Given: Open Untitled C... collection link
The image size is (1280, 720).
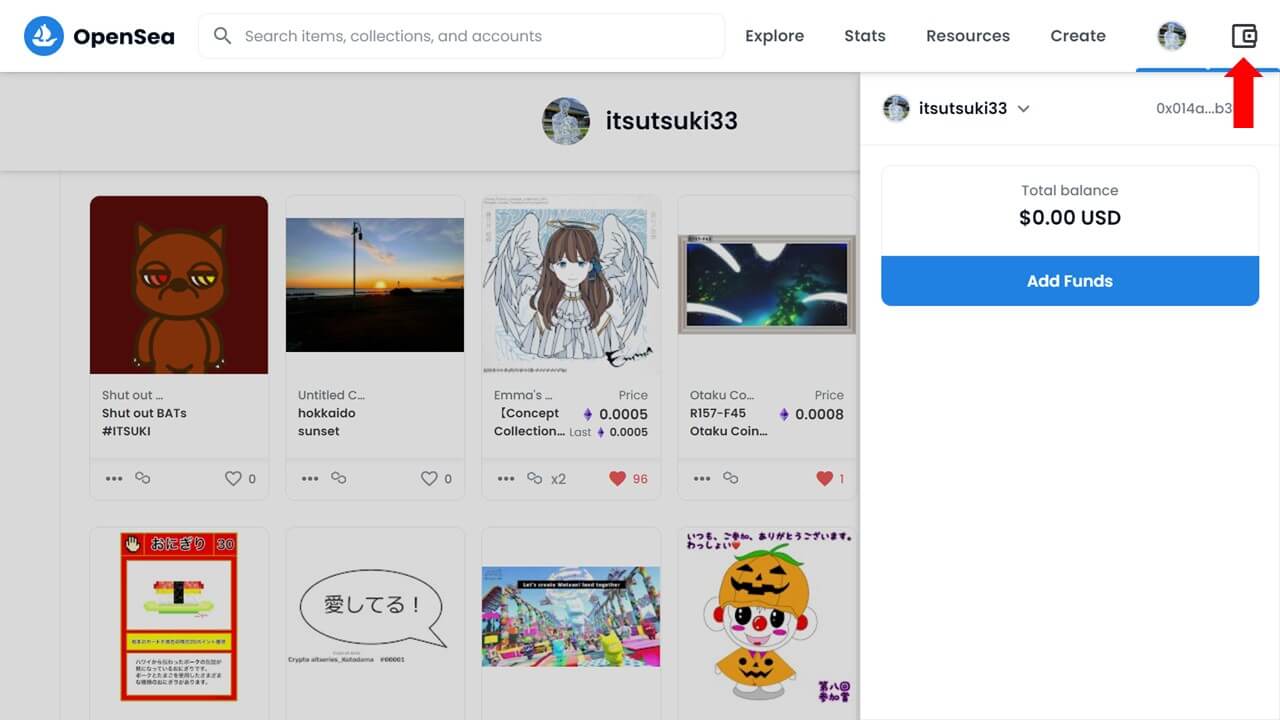Looking at the screenshot, I should click(331, 395).
